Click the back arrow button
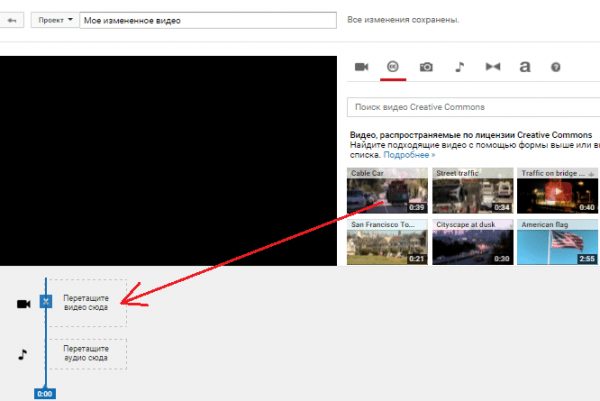The image size is (600, 401). (x=12, y=20)
